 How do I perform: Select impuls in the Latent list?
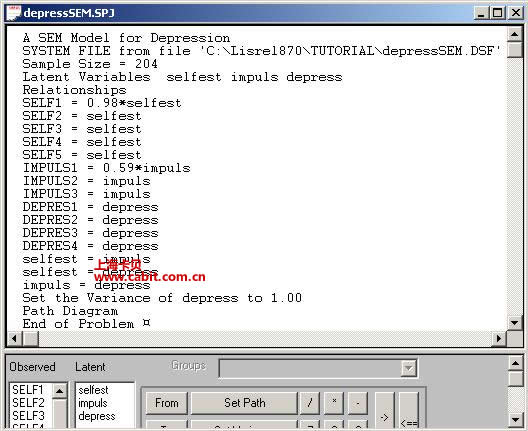(x=93, y=403)
